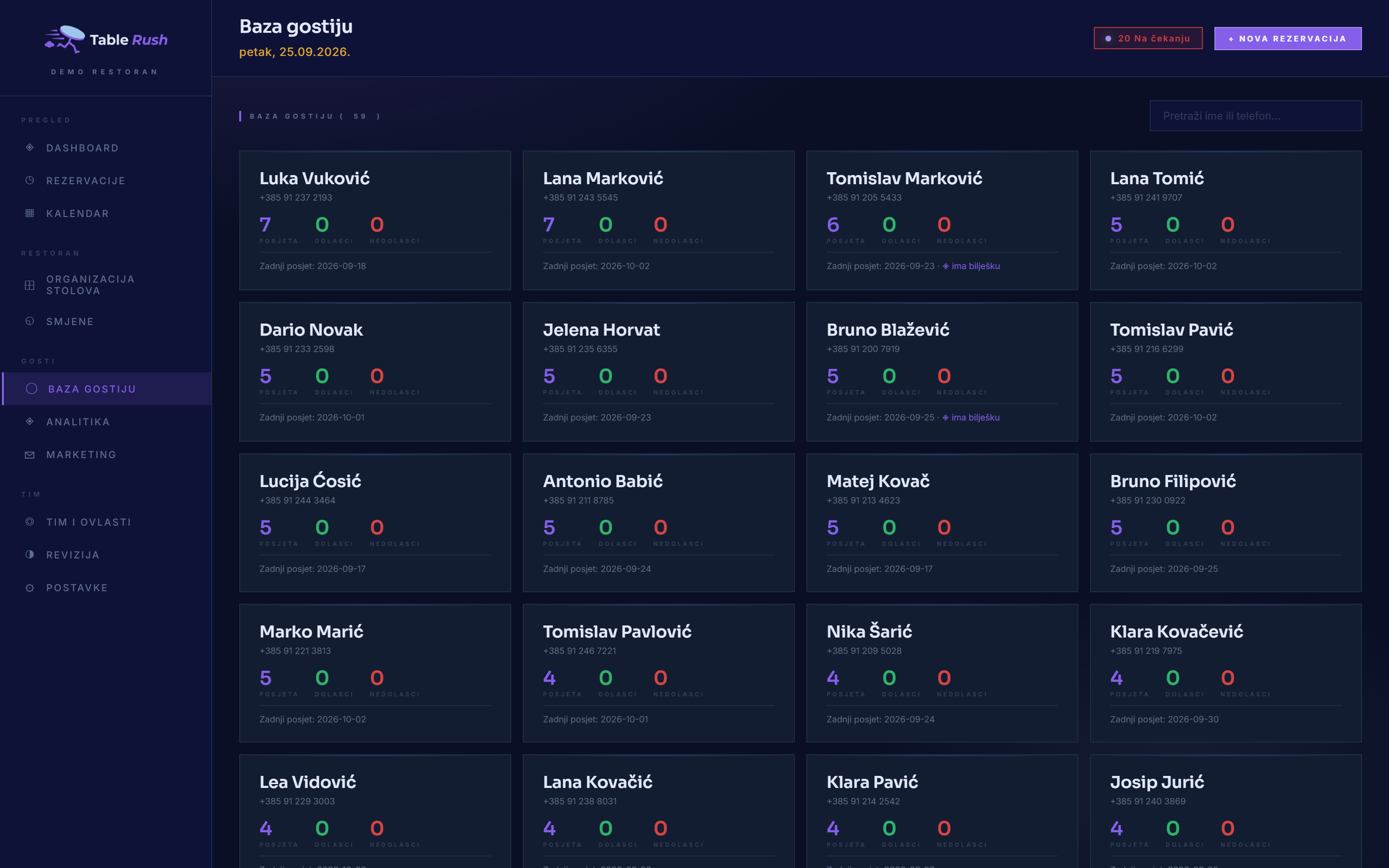1389x868 pixels.
Task: Click Bruno Filipović guest name
Action: coord(1172,481)
